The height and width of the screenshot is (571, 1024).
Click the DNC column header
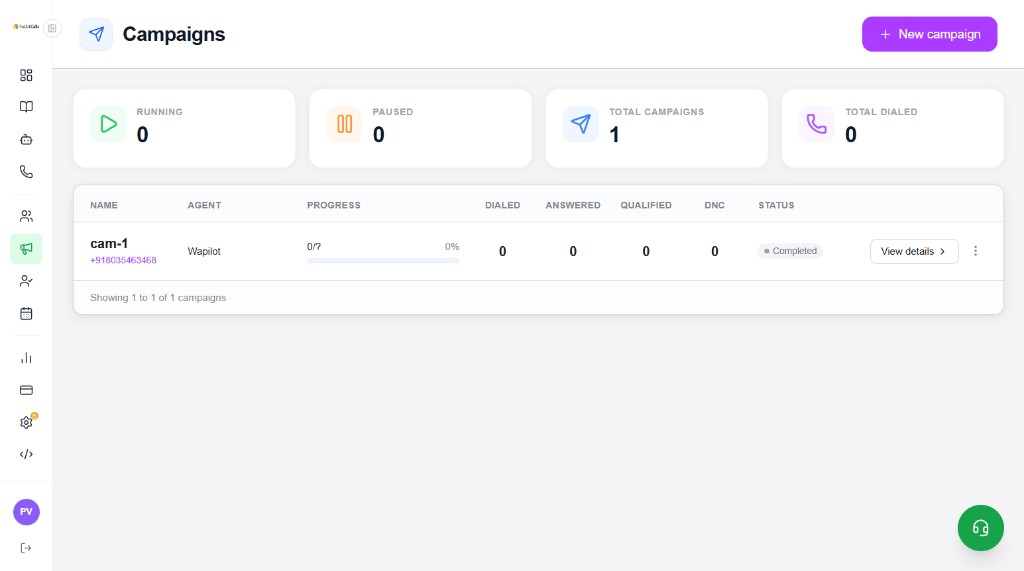point(714,205)
